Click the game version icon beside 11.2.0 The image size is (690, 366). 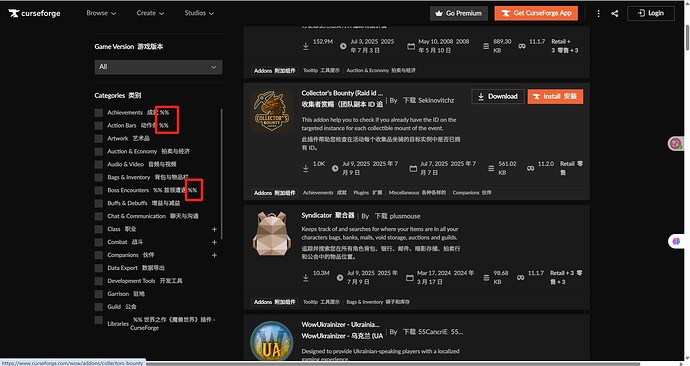(x=530, y=168)
